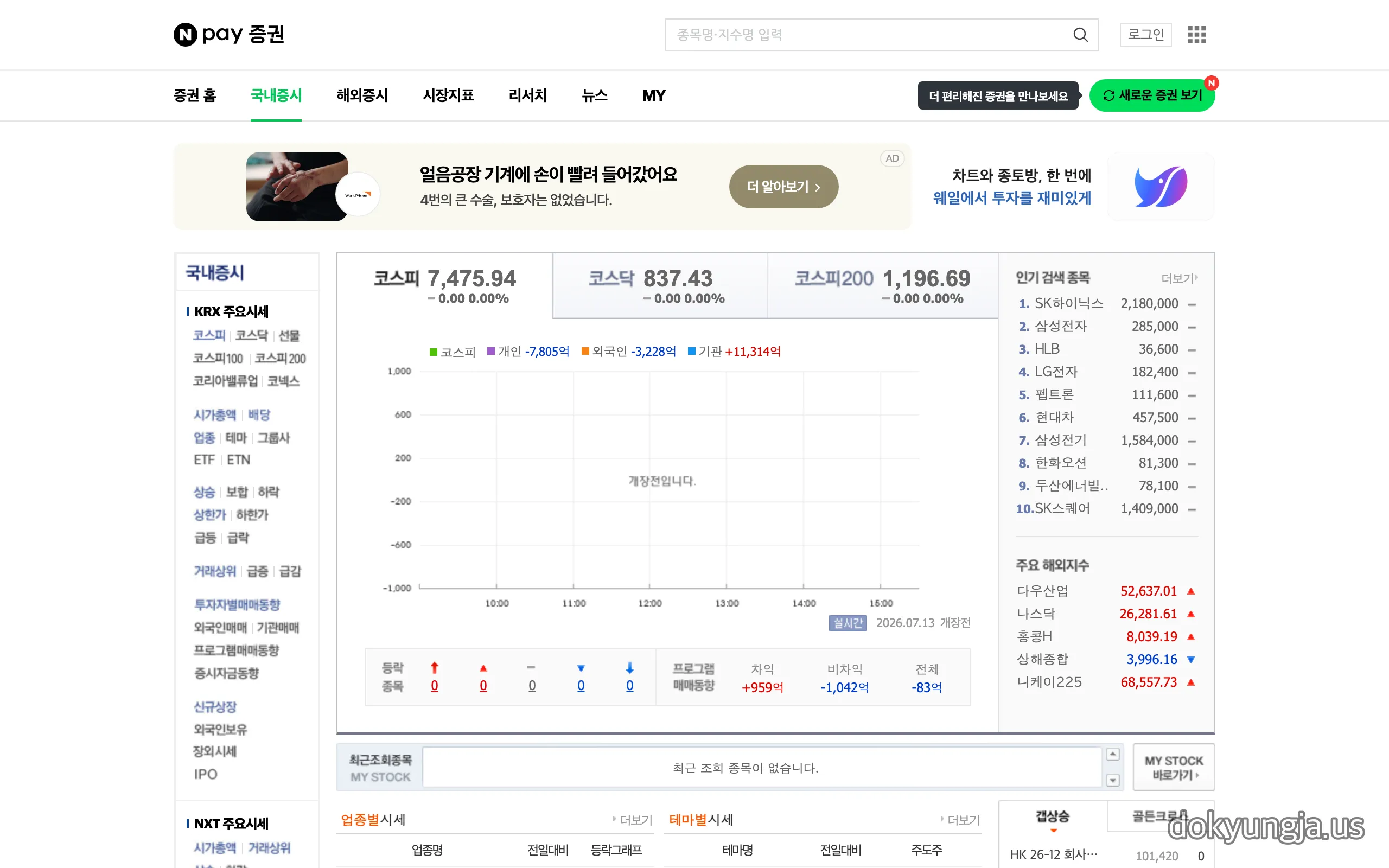Open LG전자 in popular stocks
The image size is (1389, 868).
click(x=1056, y=372)
